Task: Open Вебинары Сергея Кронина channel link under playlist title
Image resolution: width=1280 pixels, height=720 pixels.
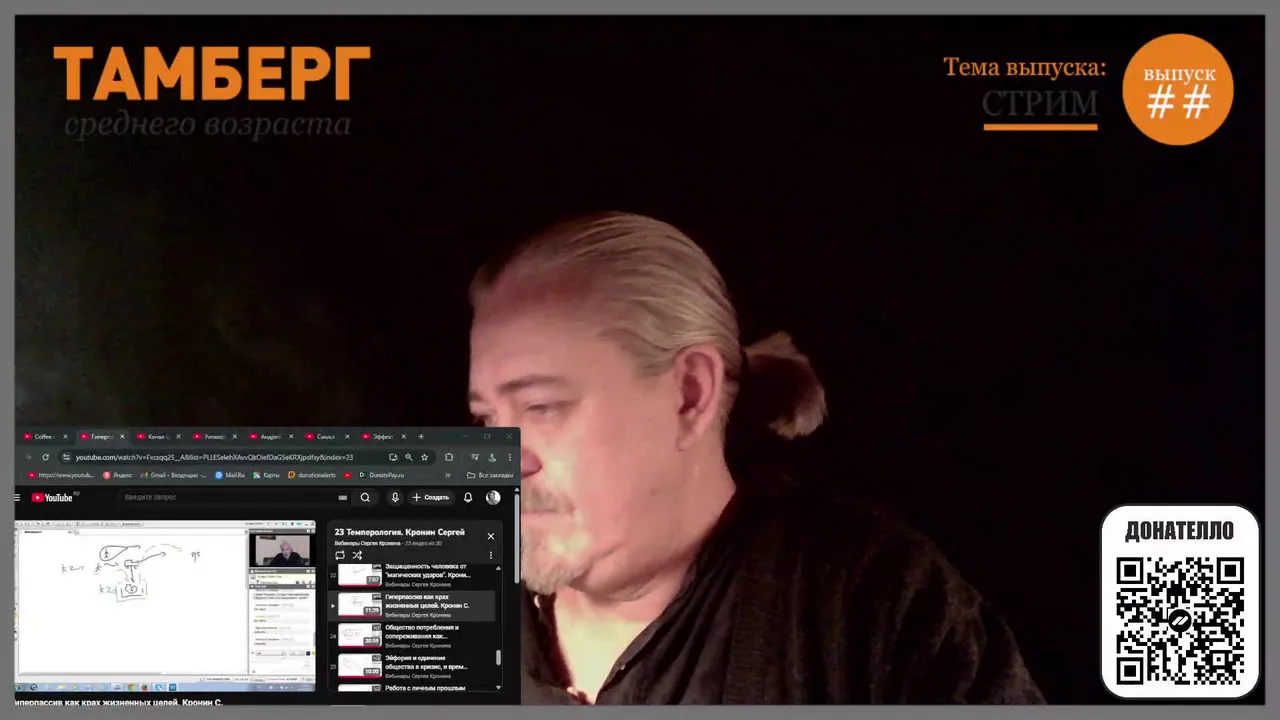Action: point(367,543)
